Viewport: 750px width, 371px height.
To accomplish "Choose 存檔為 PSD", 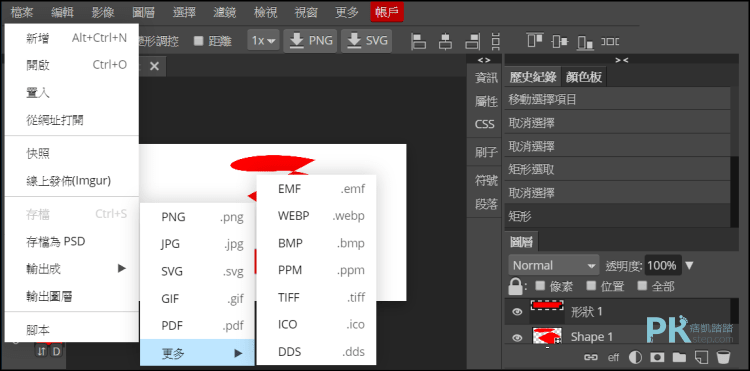I will [72, 241].
